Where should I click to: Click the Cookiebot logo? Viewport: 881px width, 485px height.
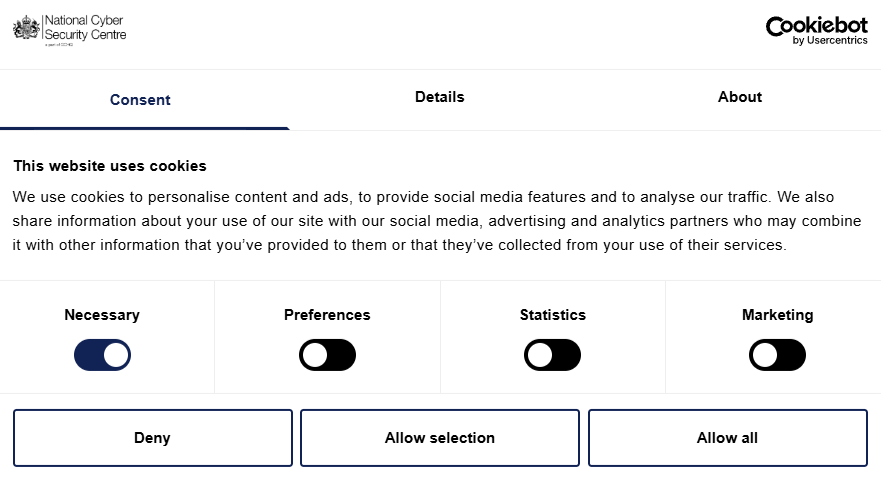(x=816, y=25)
